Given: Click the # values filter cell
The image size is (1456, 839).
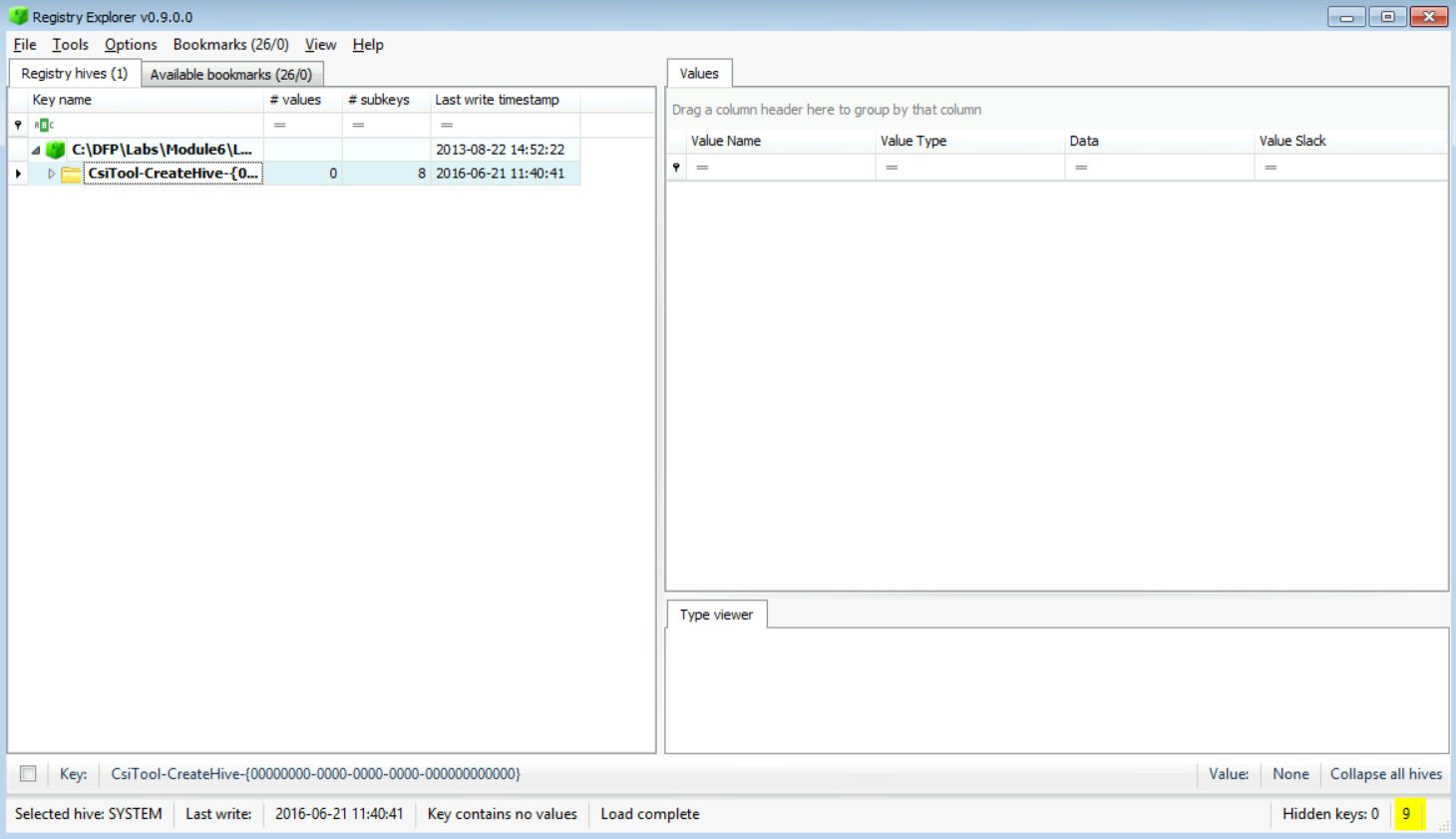Looking at the screenshot, I should tap(303, 125).
